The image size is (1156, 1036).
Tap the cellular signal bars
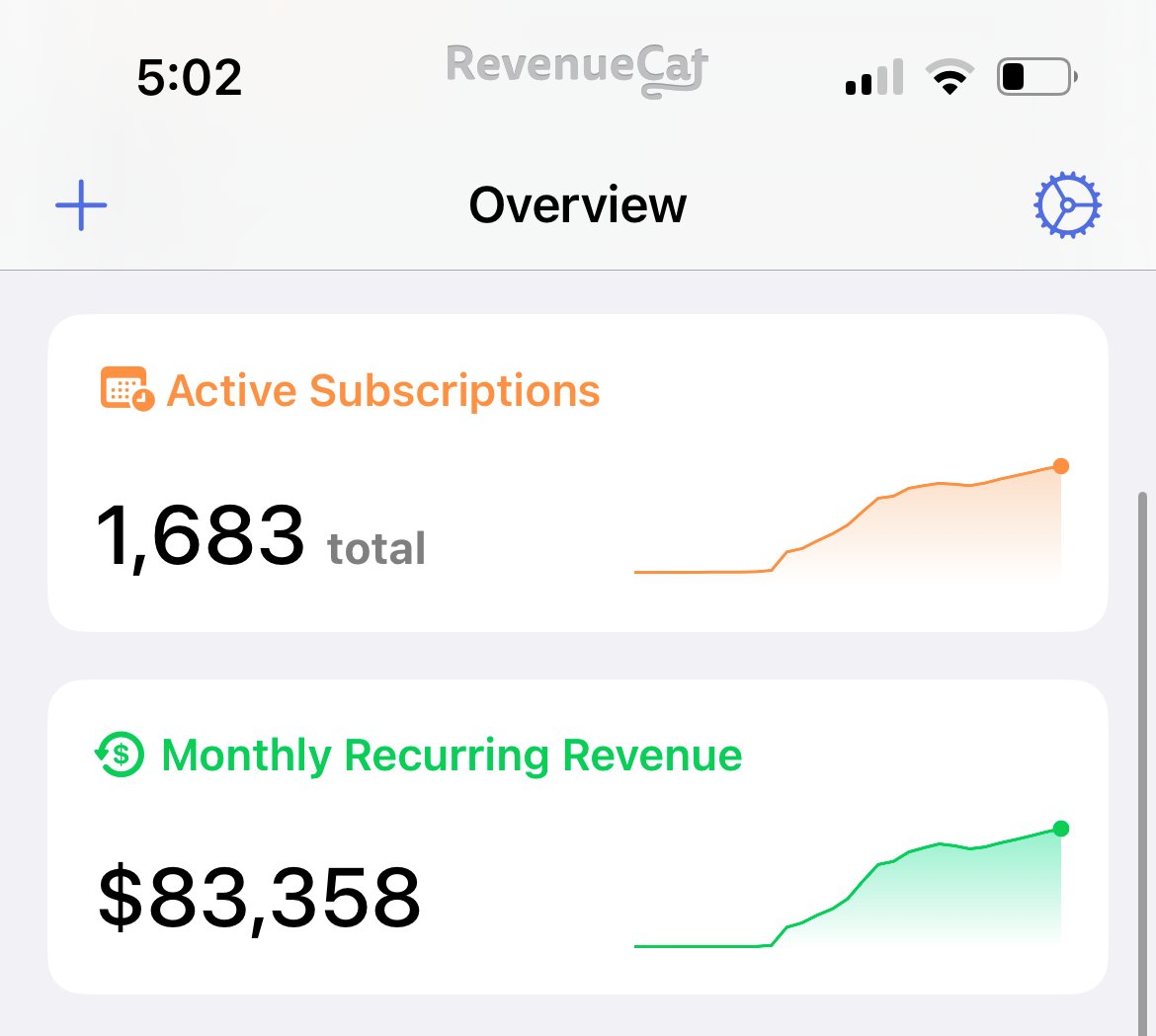[874, 77]
